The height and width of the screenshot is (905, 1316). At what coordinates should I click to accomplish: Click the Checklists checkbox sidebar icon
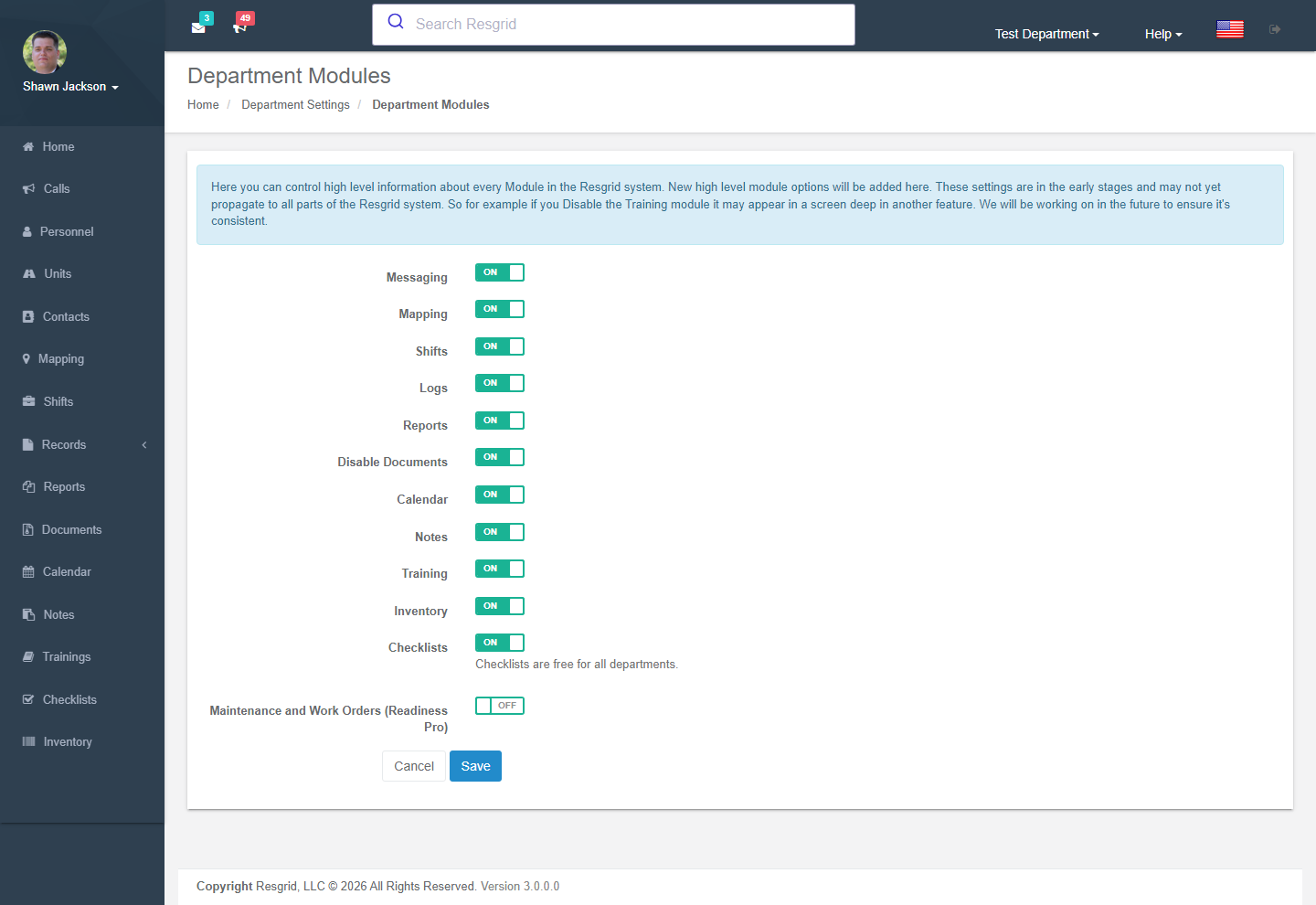point(28,700)
